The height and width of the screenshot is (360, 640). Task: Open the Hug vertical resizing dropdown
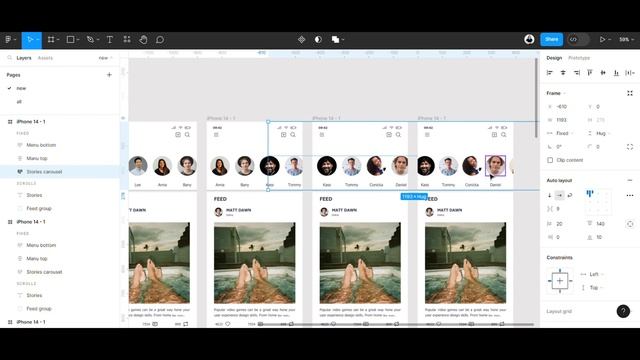pyautogui.click(x=600, y=133)
